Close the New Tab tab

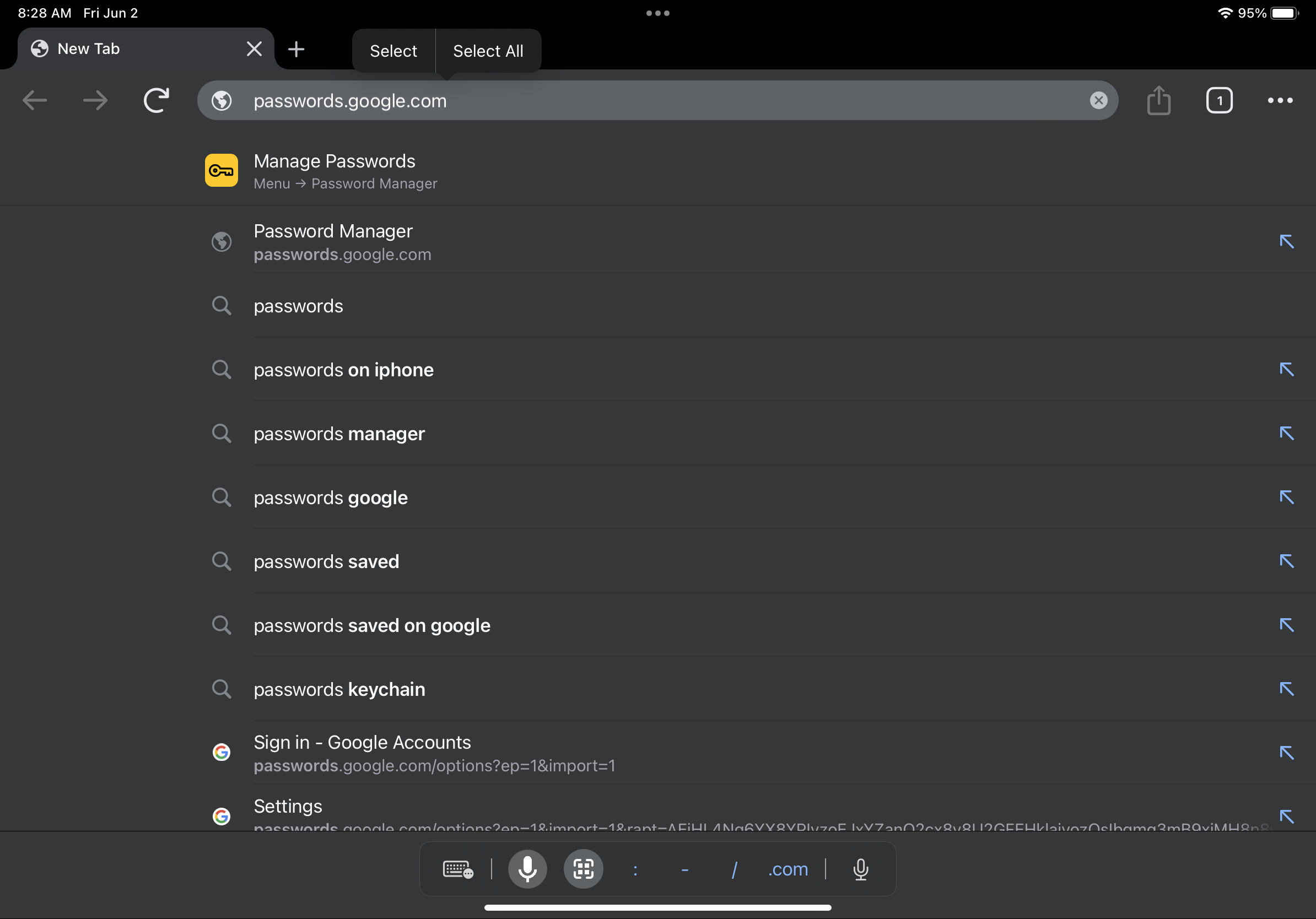click(x=254, y=48)
